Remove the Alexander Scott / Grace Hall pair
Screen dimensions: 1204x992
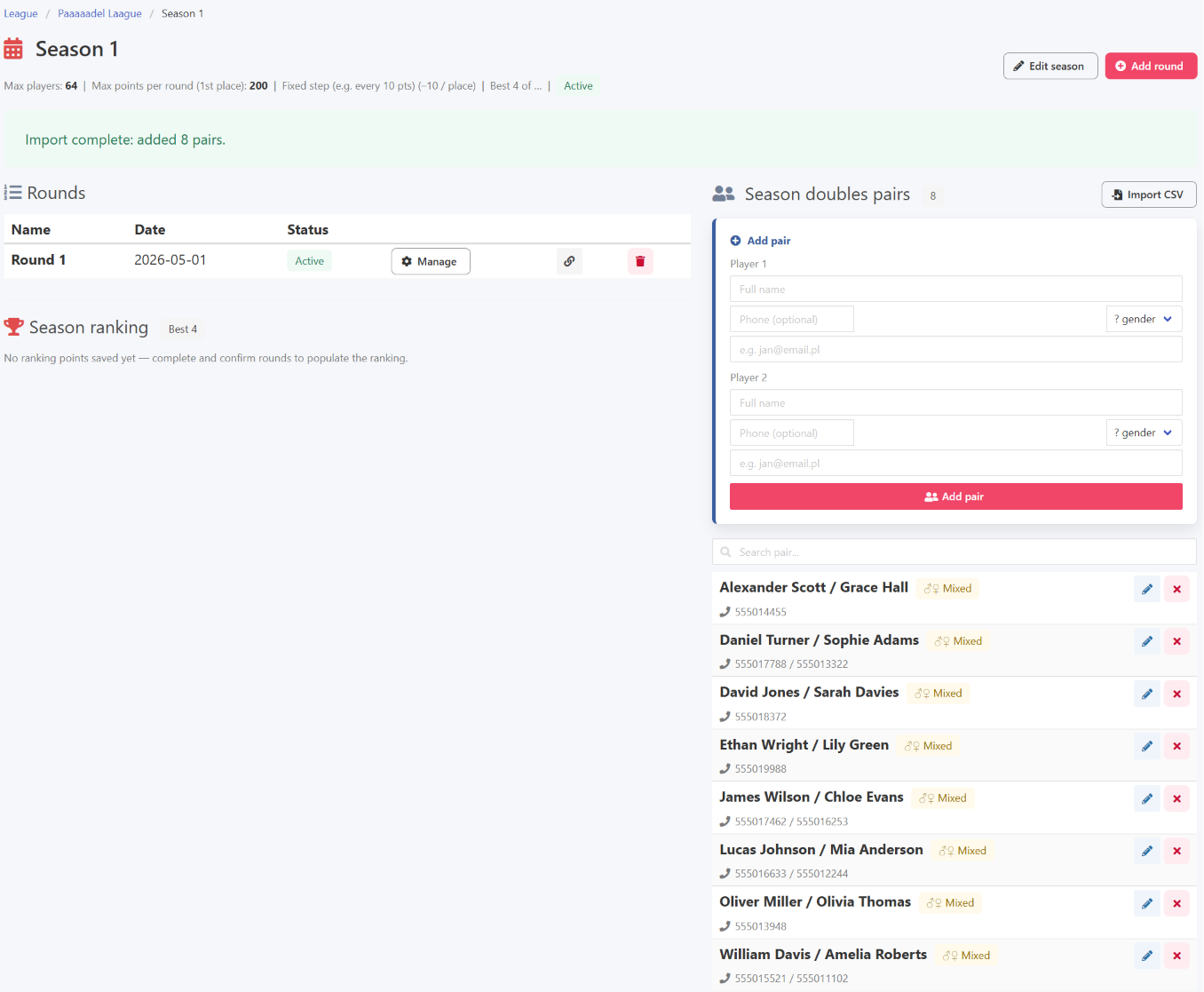1176,589
